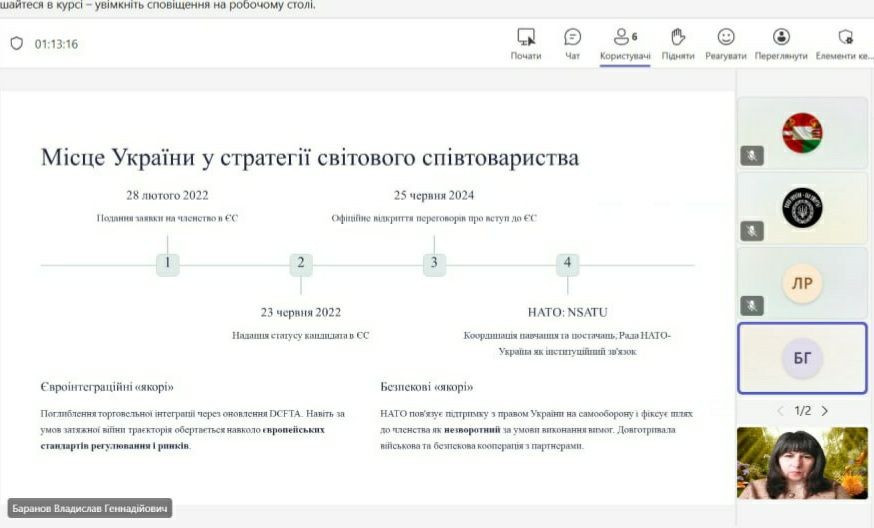Open the Переглянути view options
This screenshot has height=528, width=874.
781,37
